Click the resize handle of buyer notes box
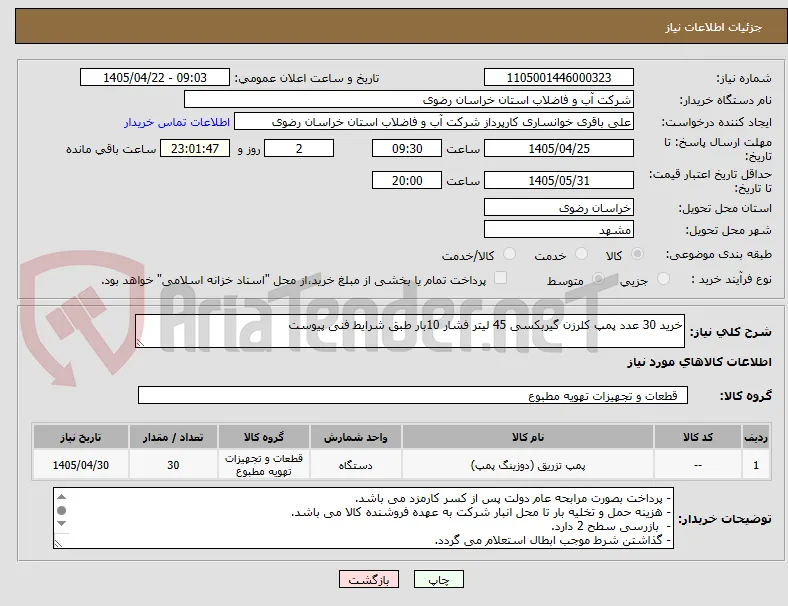788x606 pixels. click(58, 543)
